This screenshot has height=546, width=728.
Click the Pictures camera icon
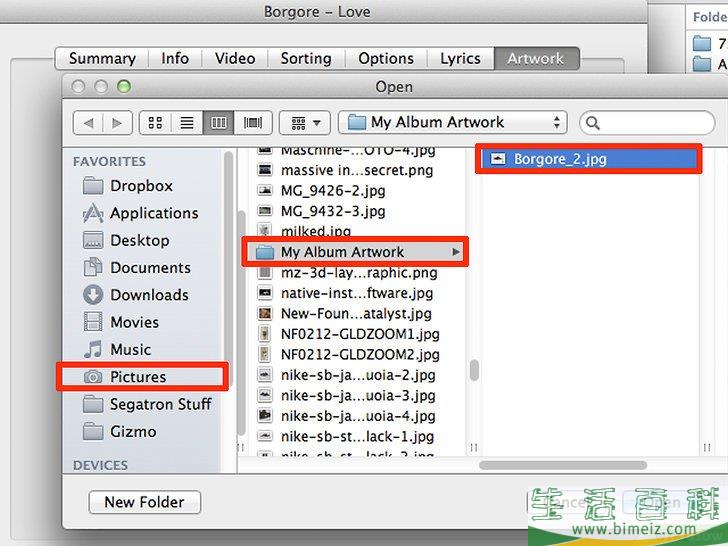93,377
